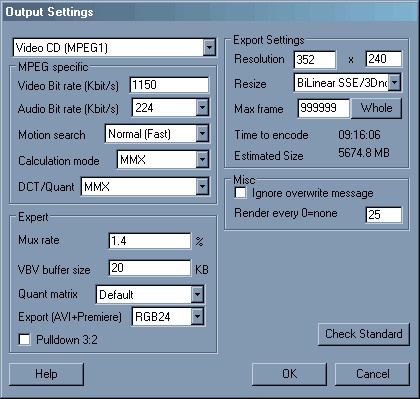Click the VBV buffer size label

(x=54, y=270)
